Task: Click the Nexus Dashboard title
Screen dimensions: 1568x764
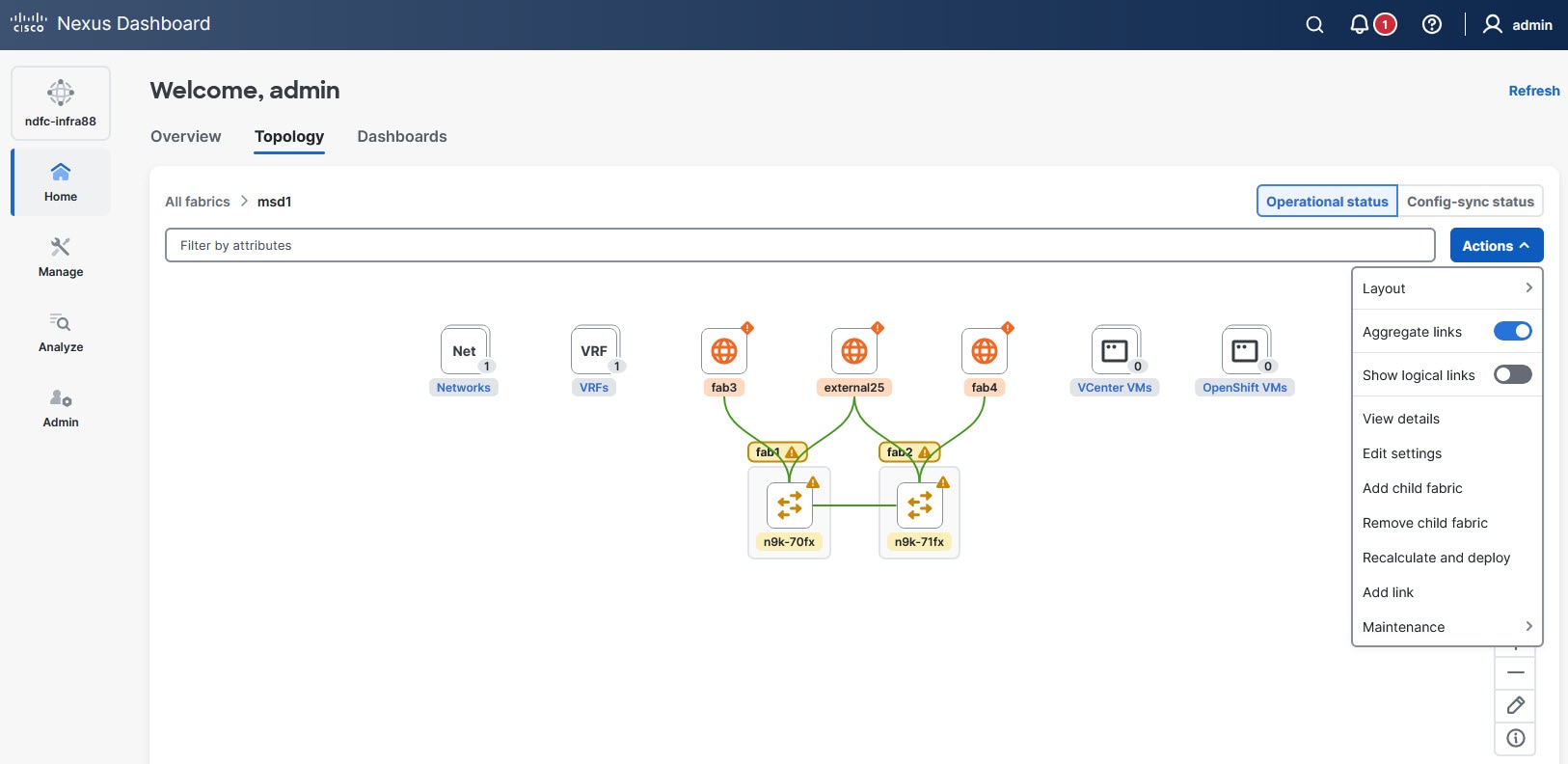Action: pos(134,23)
